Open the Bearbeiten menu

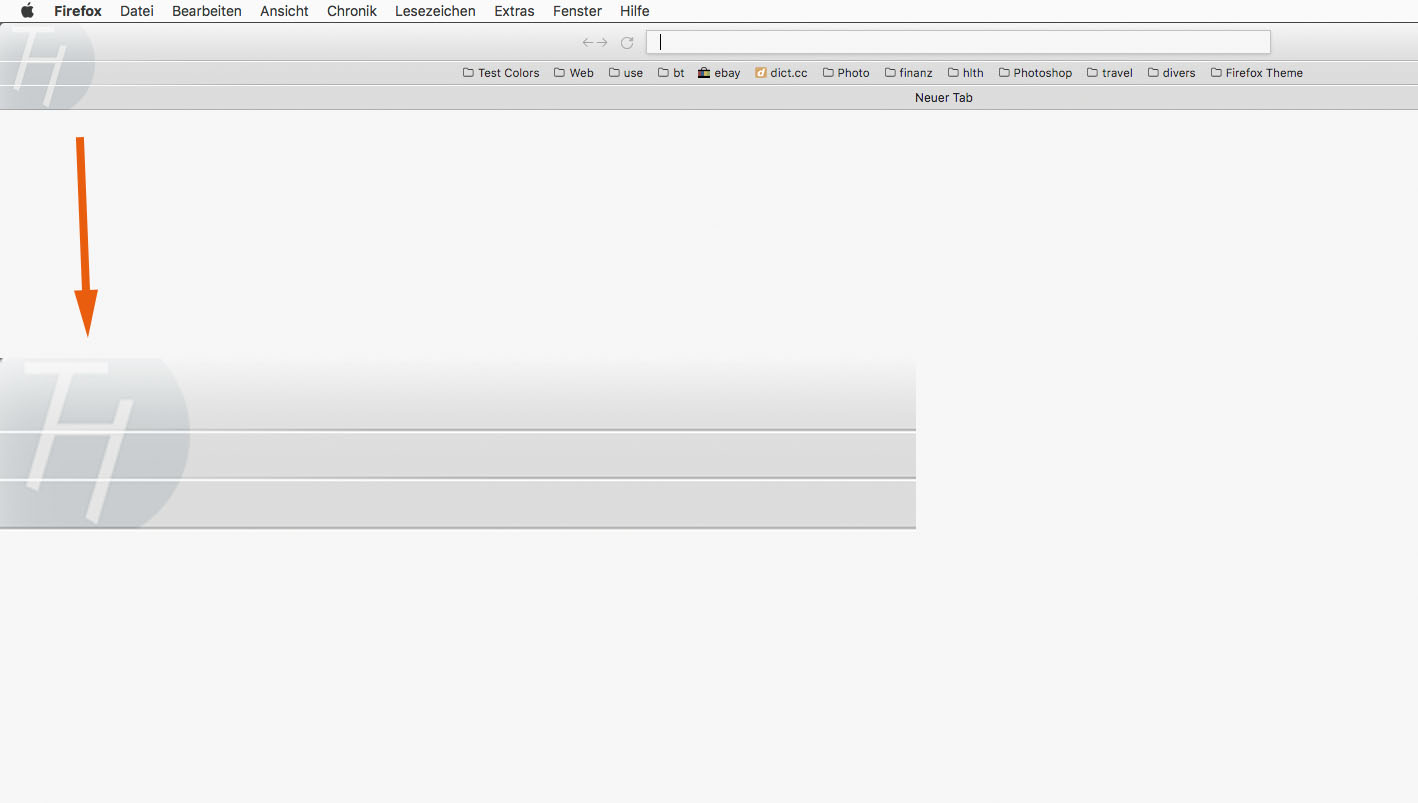[x=207, y=11]
